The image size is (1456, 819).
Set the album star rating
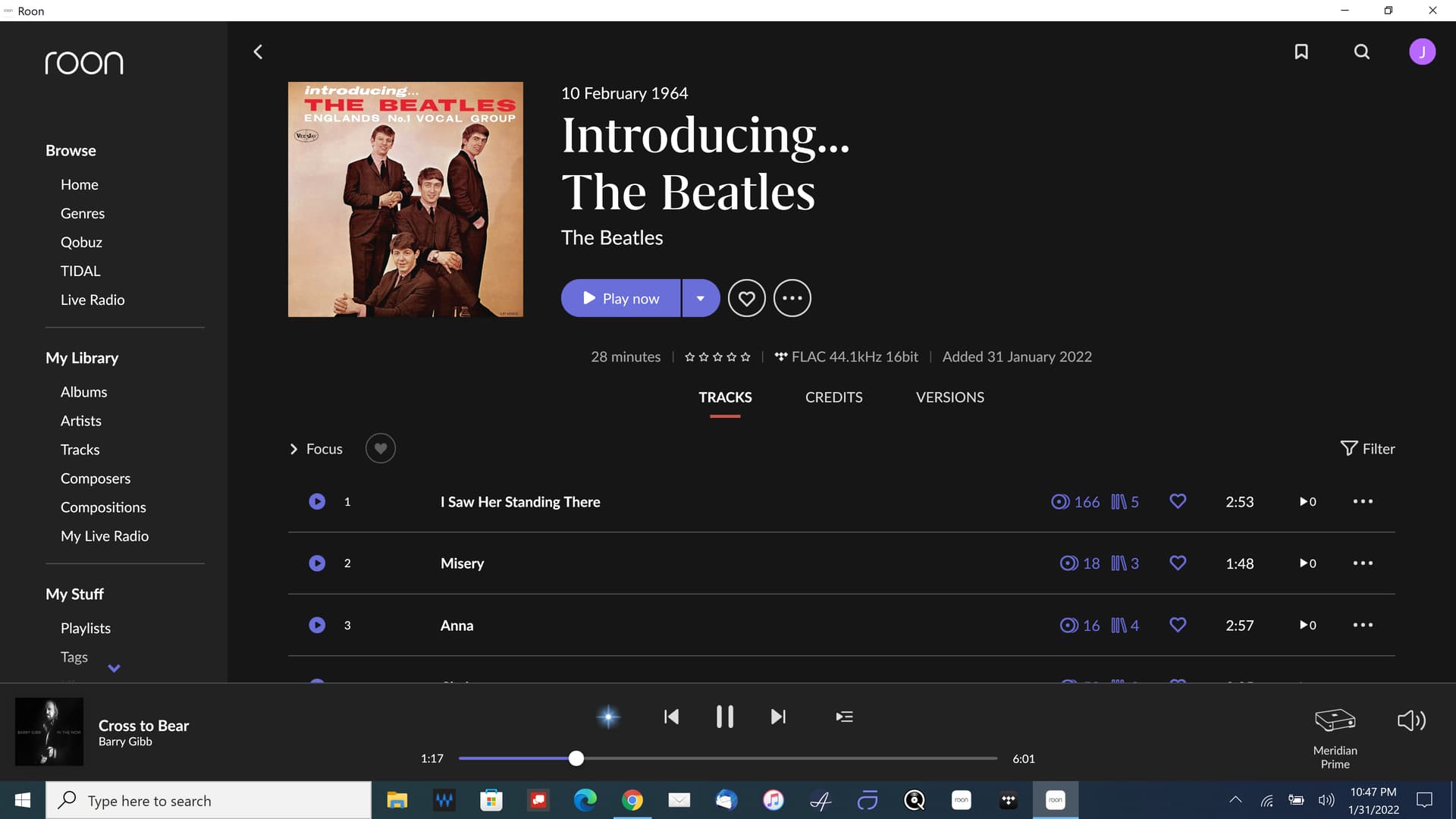click(x=717, y=356)
